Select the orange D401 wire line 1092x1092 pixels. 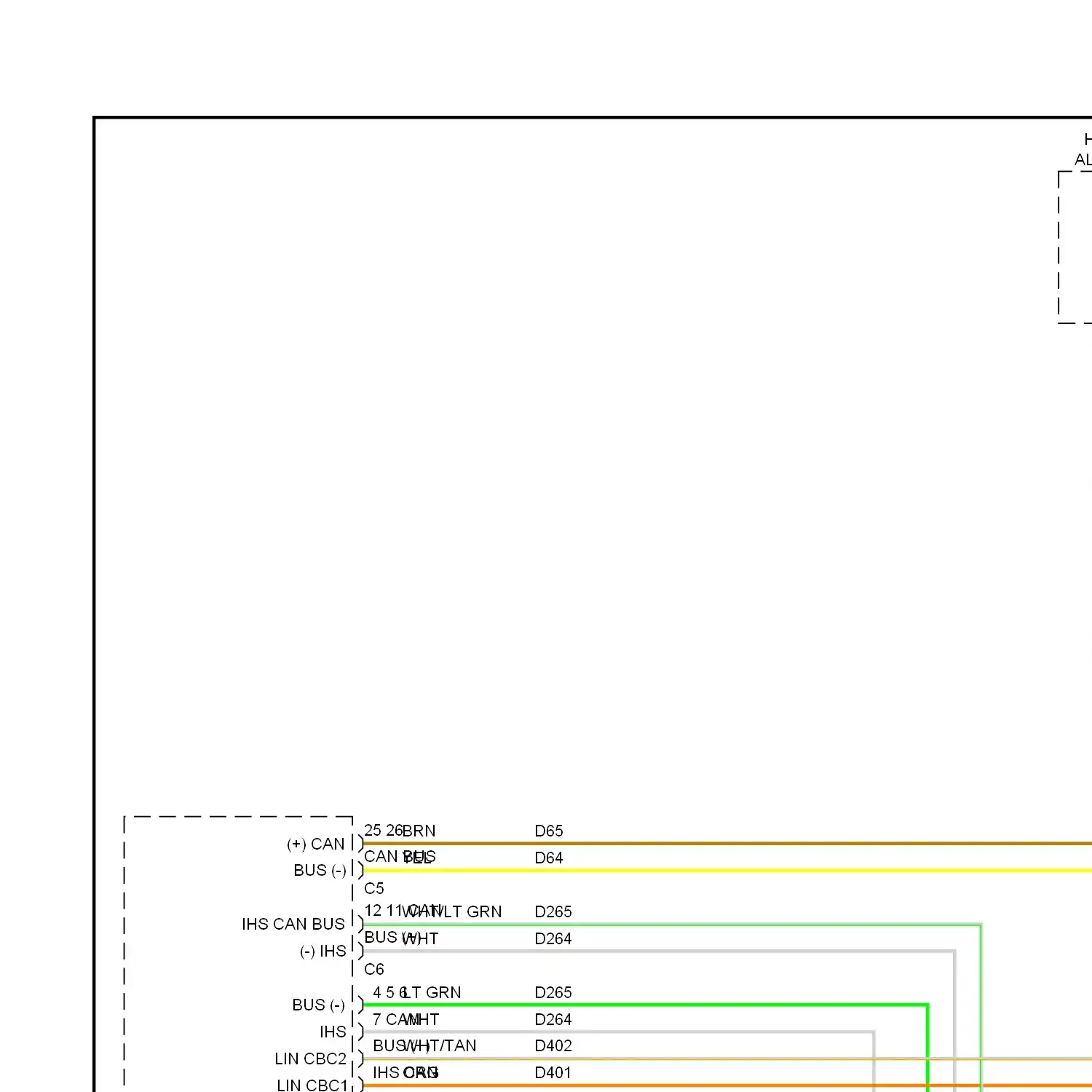727,1085
